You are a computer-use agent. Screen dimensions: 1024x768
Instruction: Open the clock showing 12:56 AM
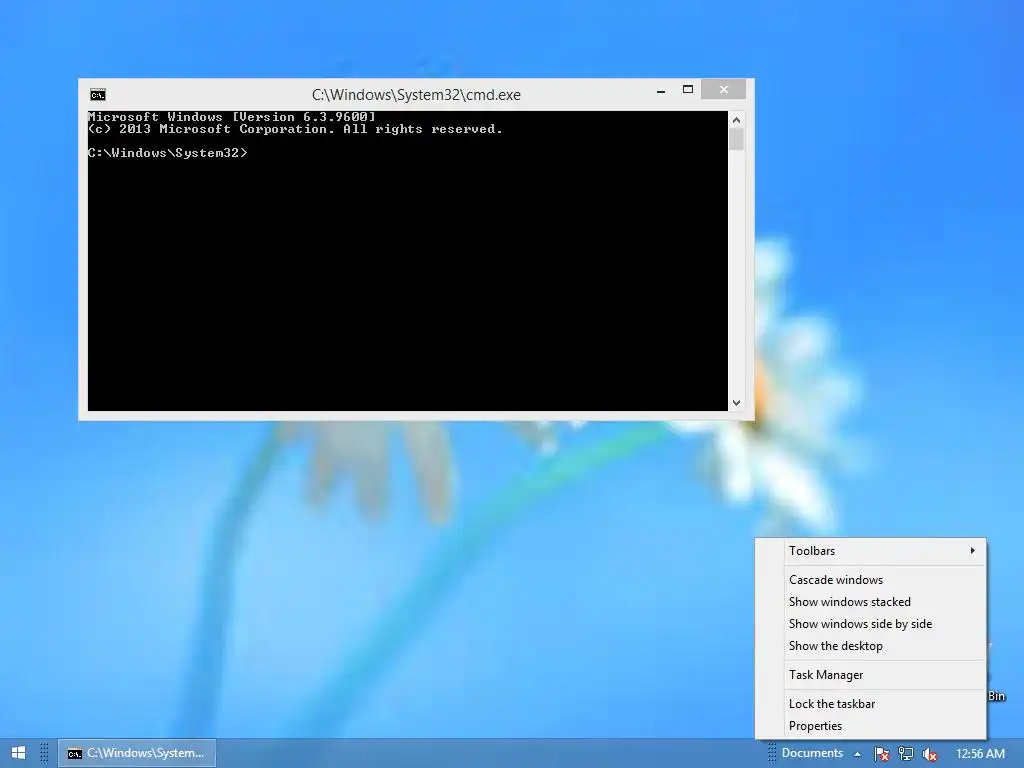pyautogui.click(x=980, y=754)
